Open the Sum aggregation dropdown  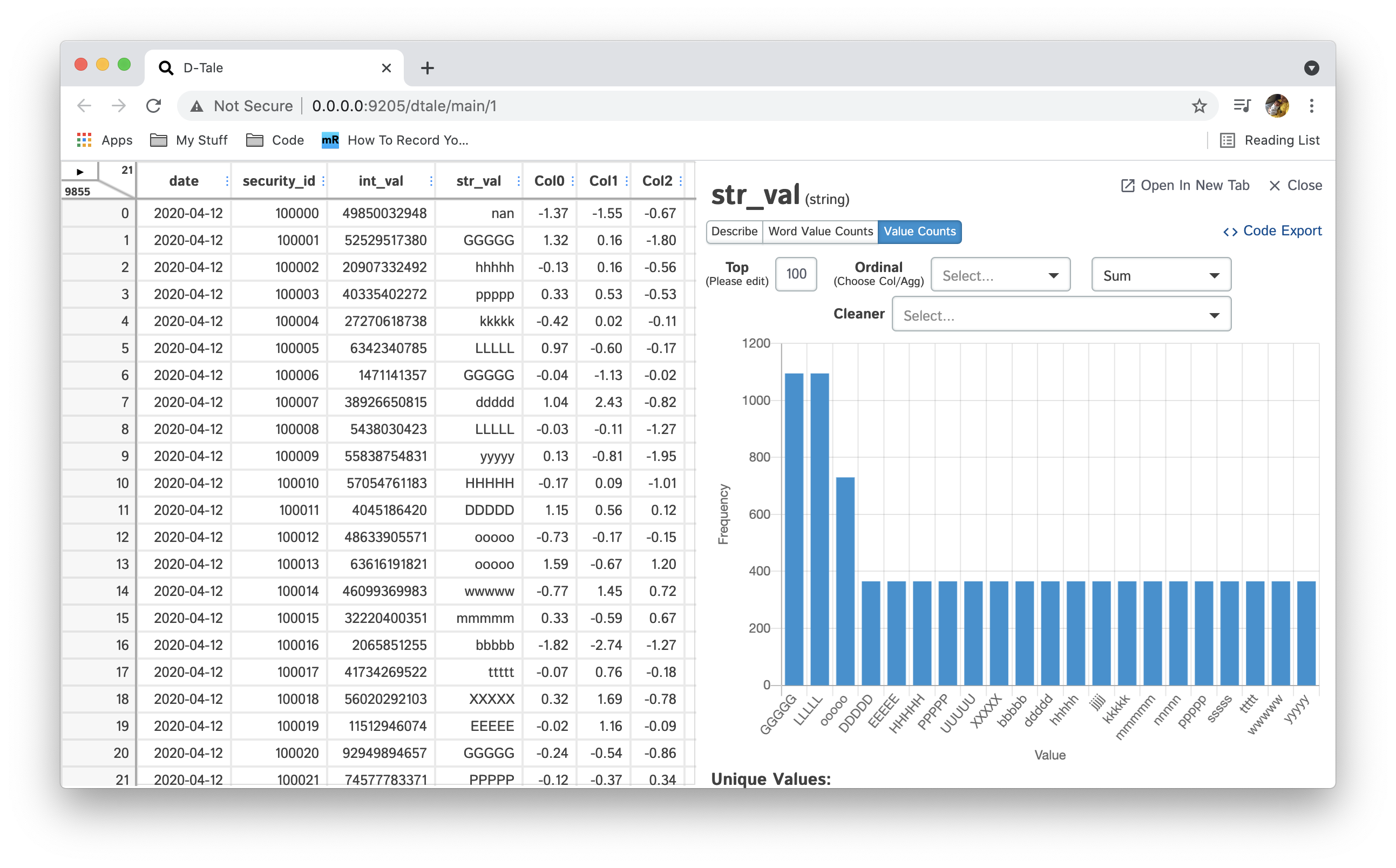1161,275
